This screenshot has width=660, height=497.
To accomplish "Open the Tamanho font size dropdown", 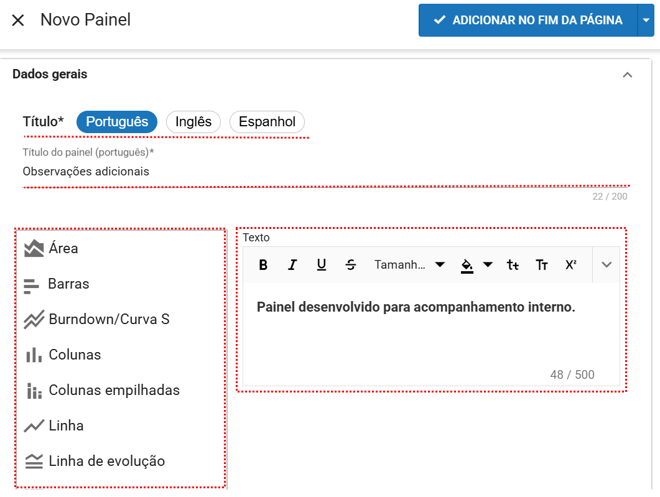I will (x=409, y=265).
